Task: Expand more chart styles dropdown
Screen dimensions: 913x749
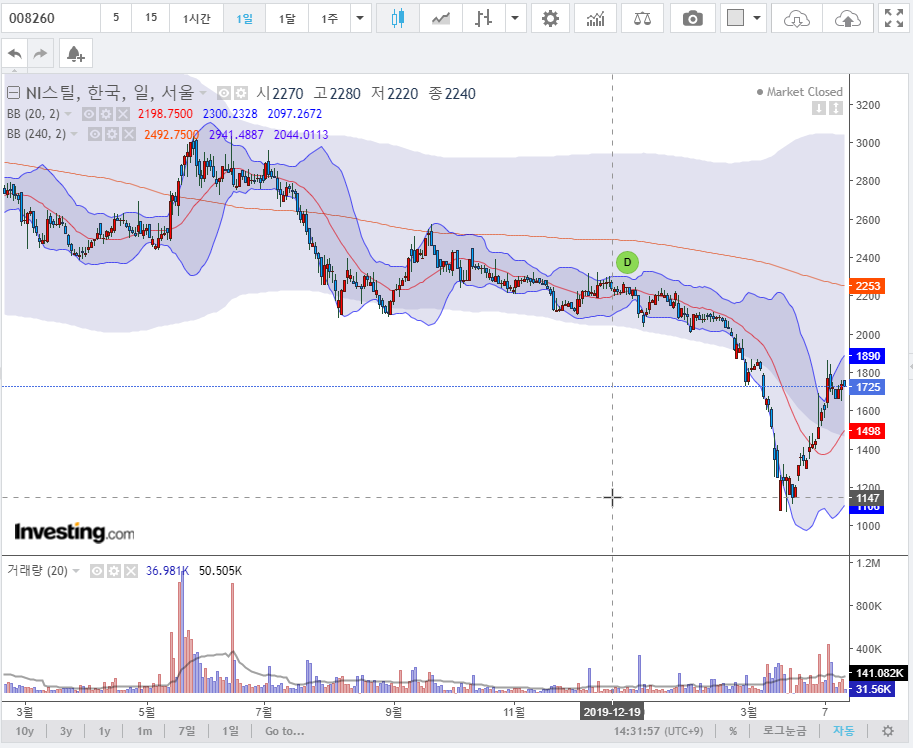Action: click(x=515, y=19)
